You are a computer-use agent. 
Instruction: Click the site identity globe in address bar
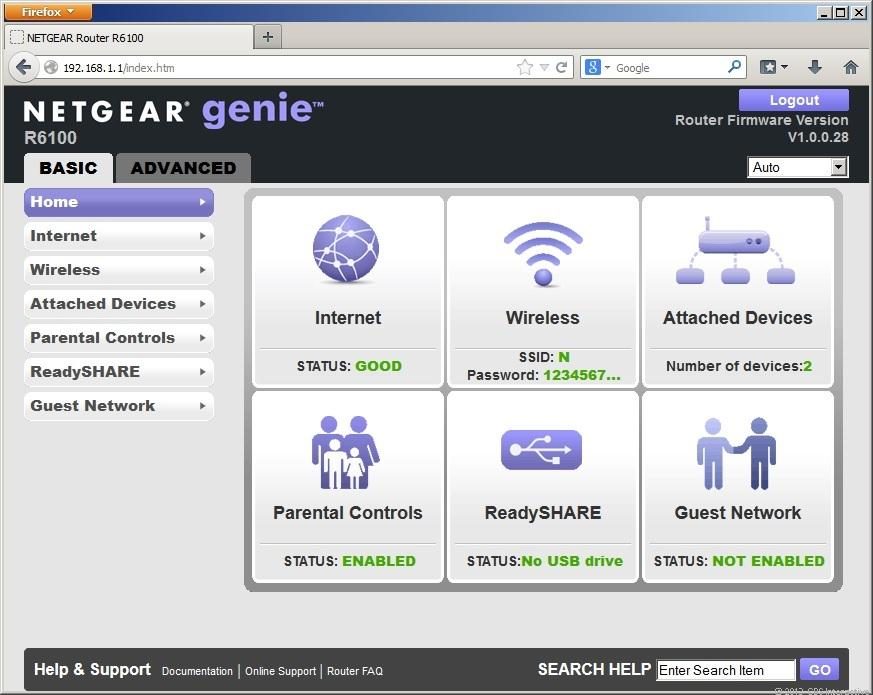[51, 67]
